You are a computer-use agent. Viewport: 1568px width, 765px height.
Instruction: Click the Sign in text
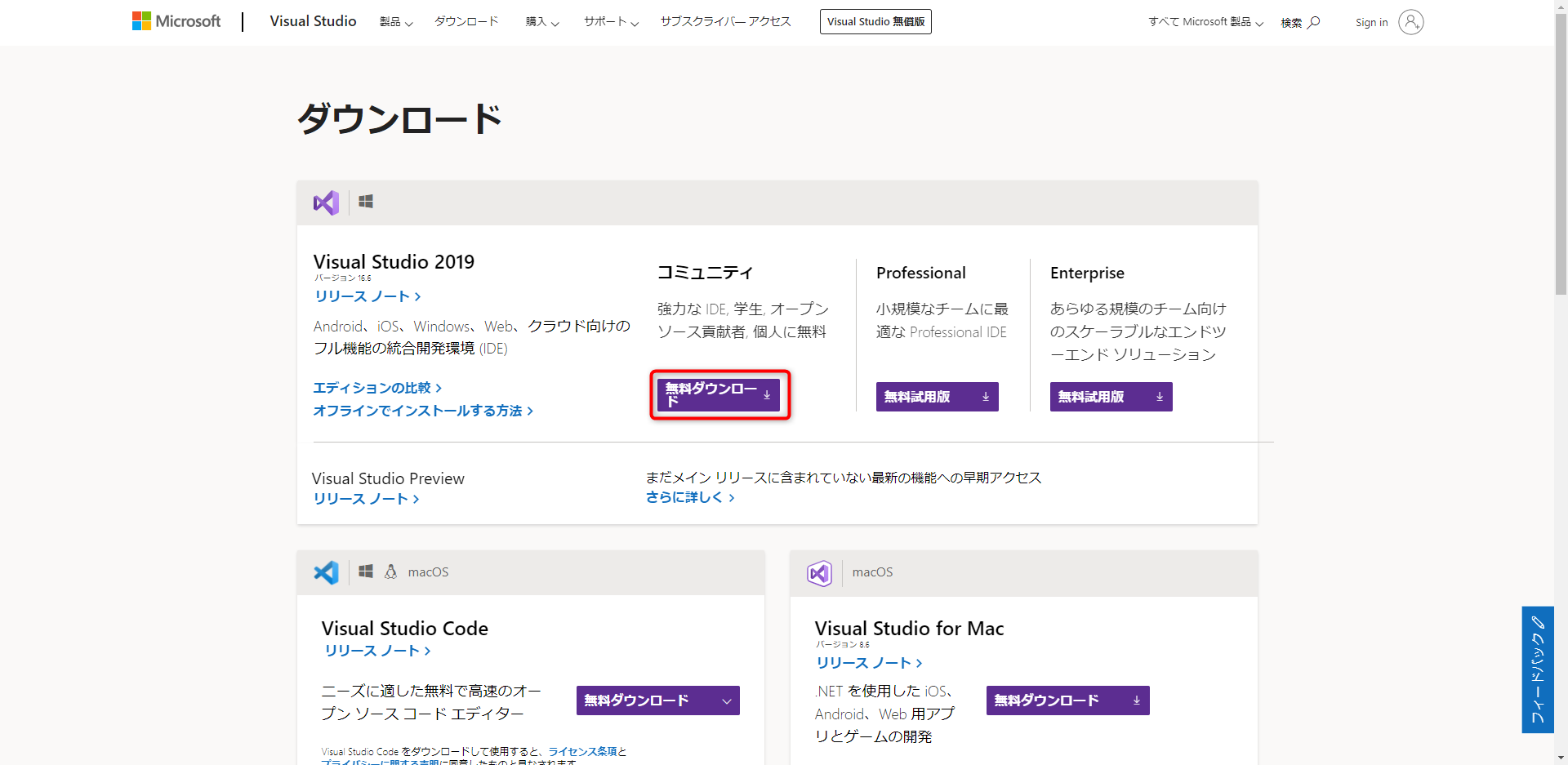coord(1371,22)
